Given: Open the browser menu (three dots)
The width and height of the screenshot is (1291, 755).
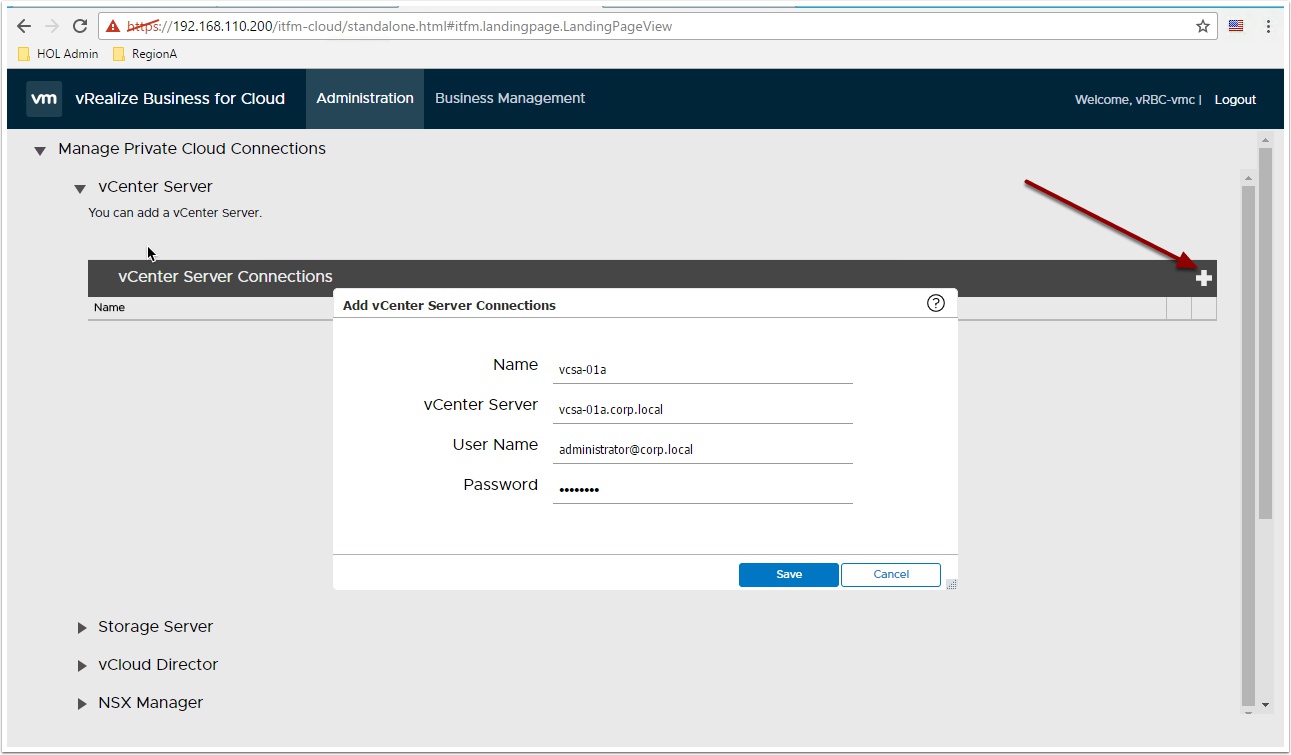Looking at the screenshot, I should [x=1268, y=27].
